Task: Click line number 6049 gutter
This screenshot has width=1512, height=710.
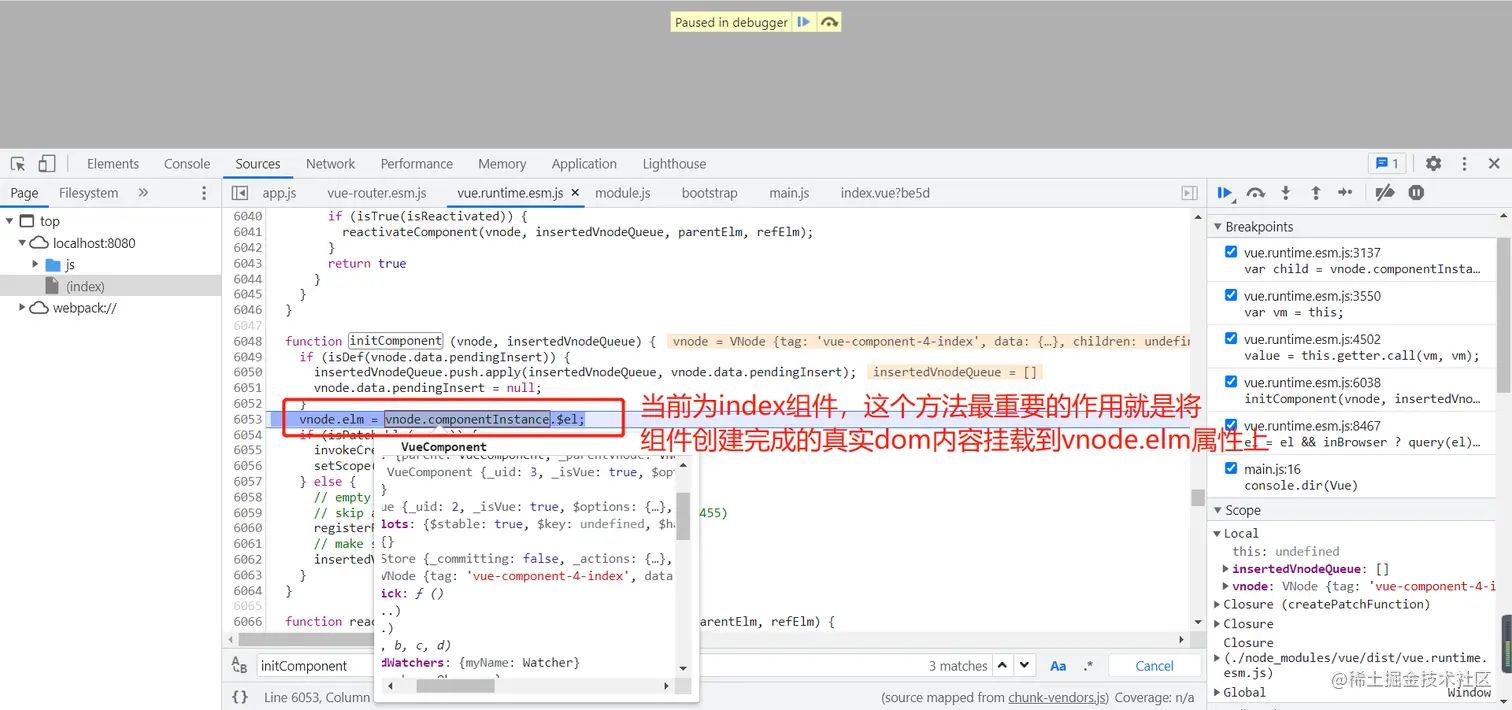Action: (247, 357)
